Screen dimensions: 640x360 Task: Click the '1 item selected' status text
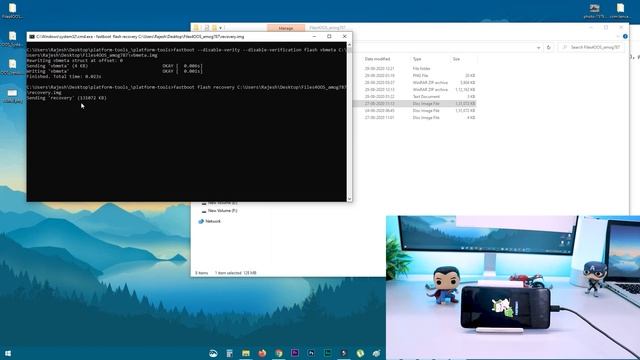pos(236,273)
